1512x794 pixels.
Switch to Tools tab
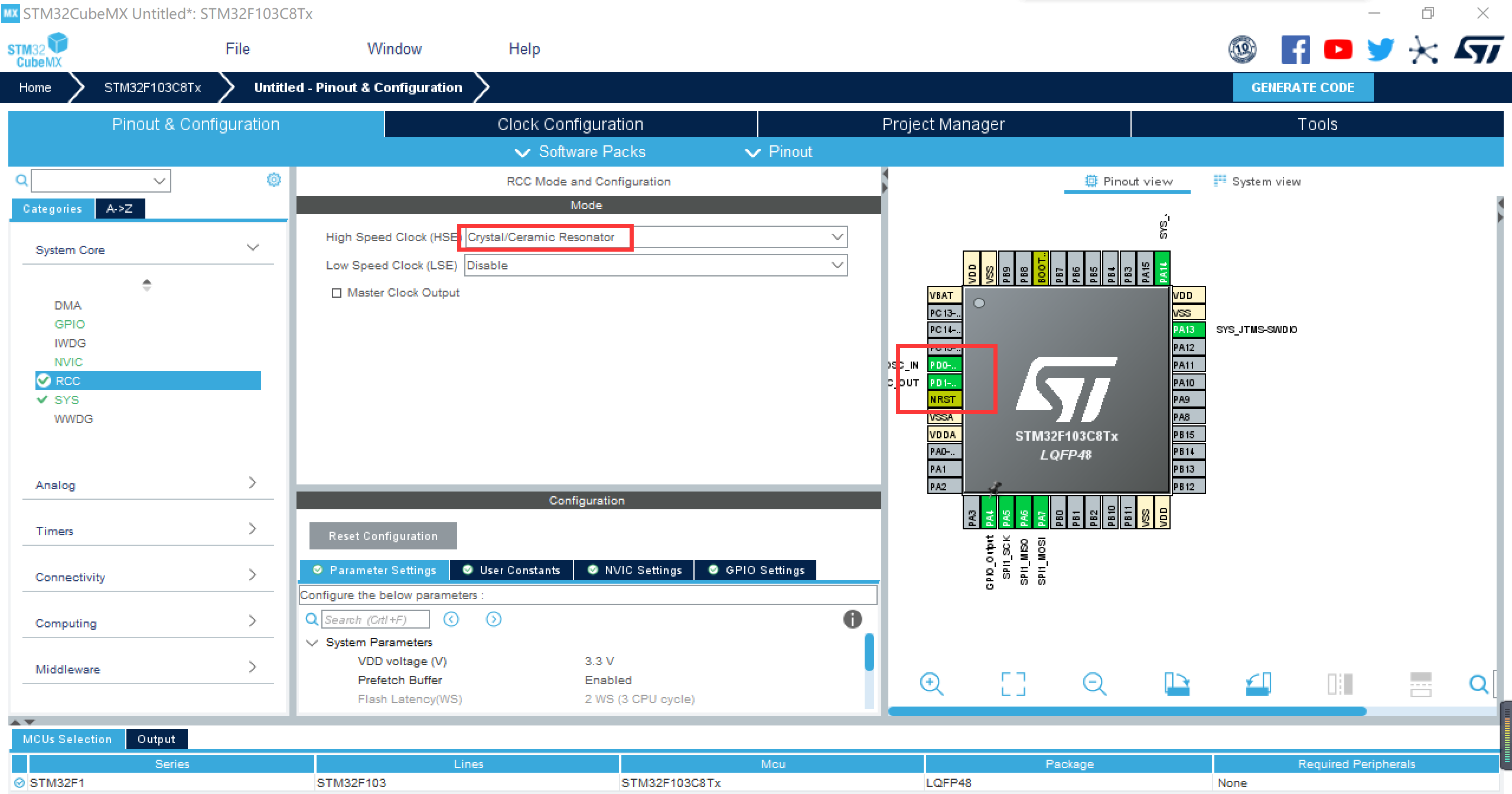tap(1317, 124)
